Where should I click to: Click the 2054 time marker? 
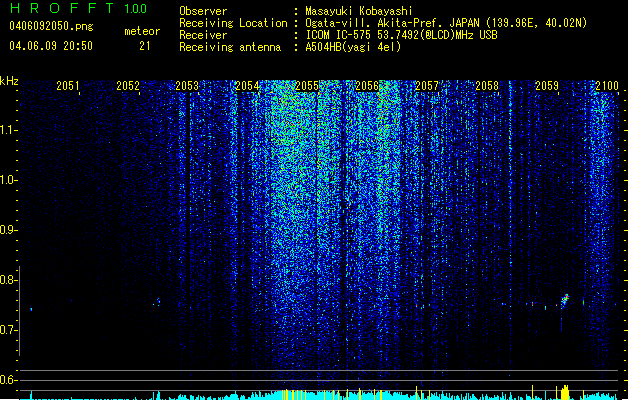click(247, 86)
